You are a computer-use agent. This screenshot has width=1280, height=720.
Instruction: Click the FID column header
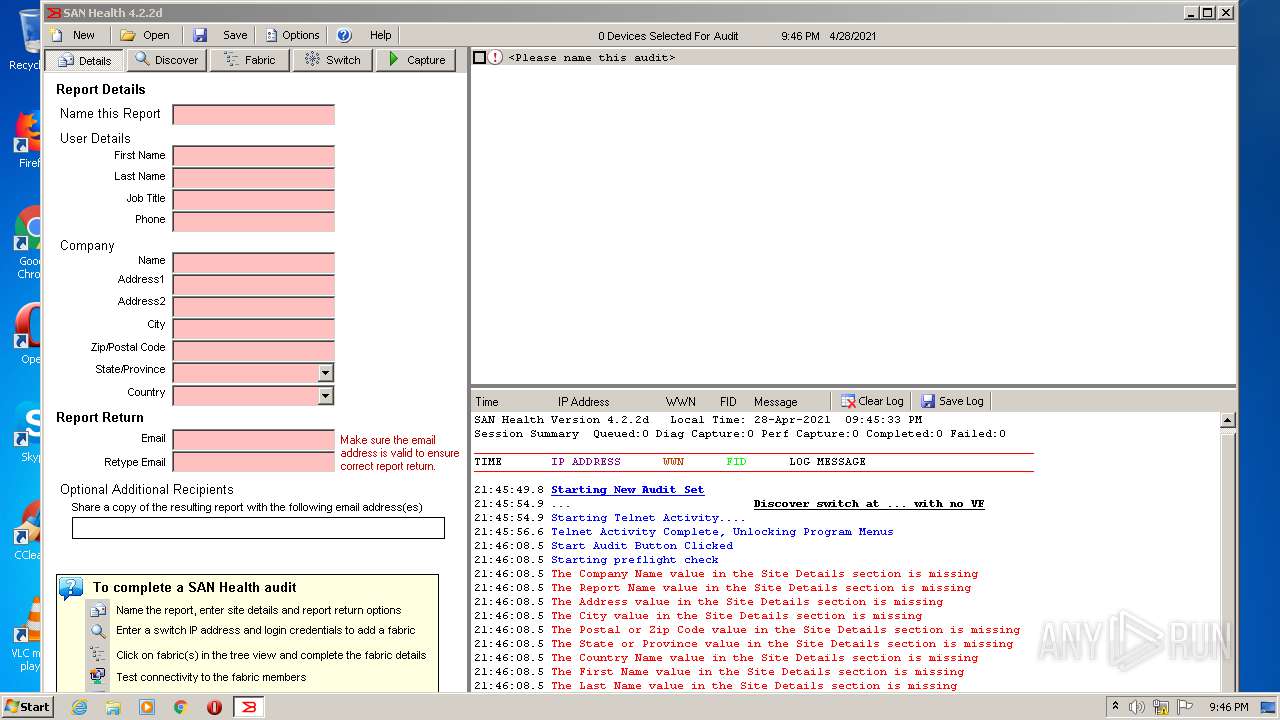pyautogui.click(x=728, y=402)
